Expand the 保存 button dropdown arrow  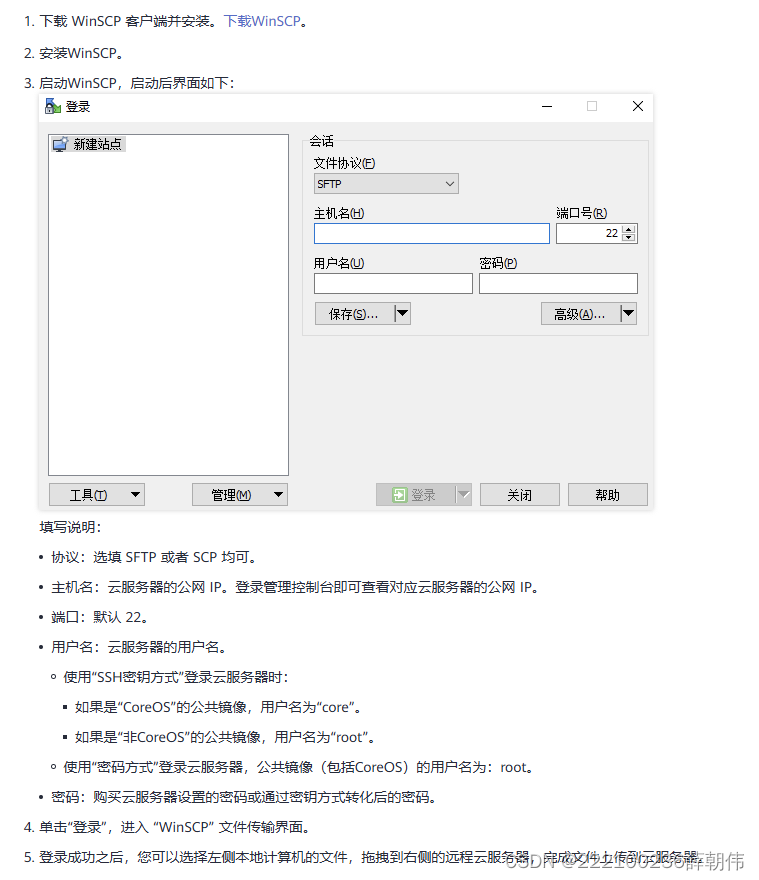403,314
